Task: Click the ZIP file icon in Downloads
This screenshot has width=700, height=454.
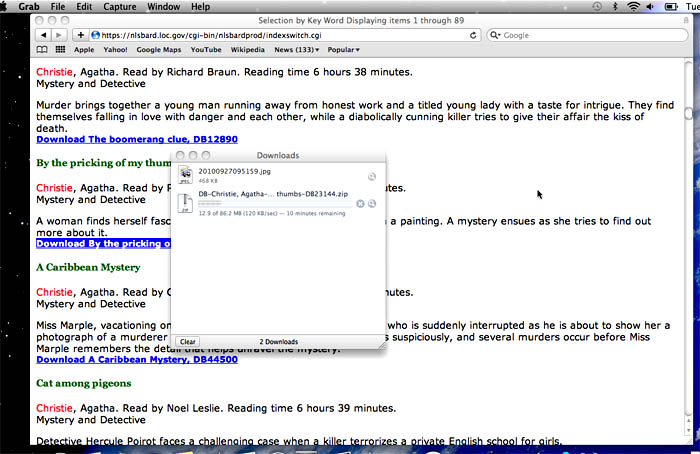Action: [x=185, y=203]
